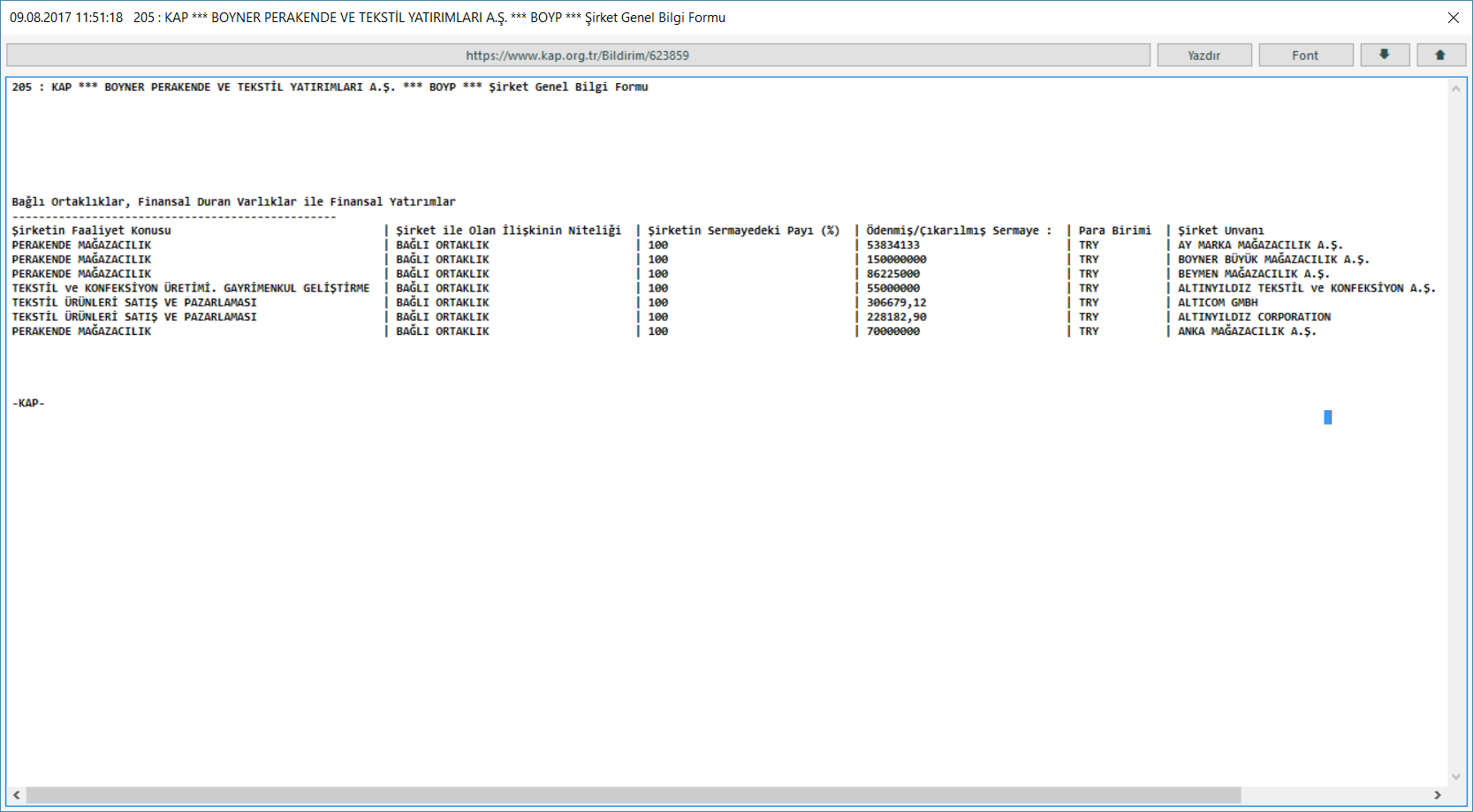This screenshot has height=812, width=1473.
Task: Click the horizontal scrollbar left arrow
Action: pos(17,795)
